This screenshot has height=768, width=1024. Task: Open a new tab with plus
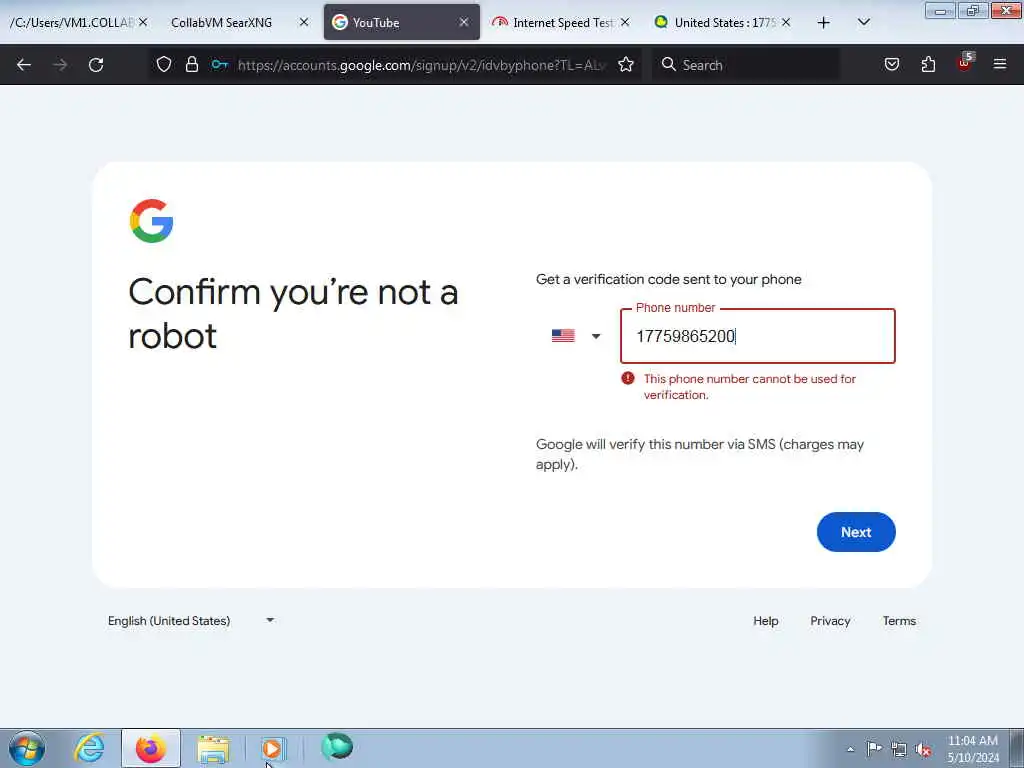pyautogui.click(x=824, y=23)
